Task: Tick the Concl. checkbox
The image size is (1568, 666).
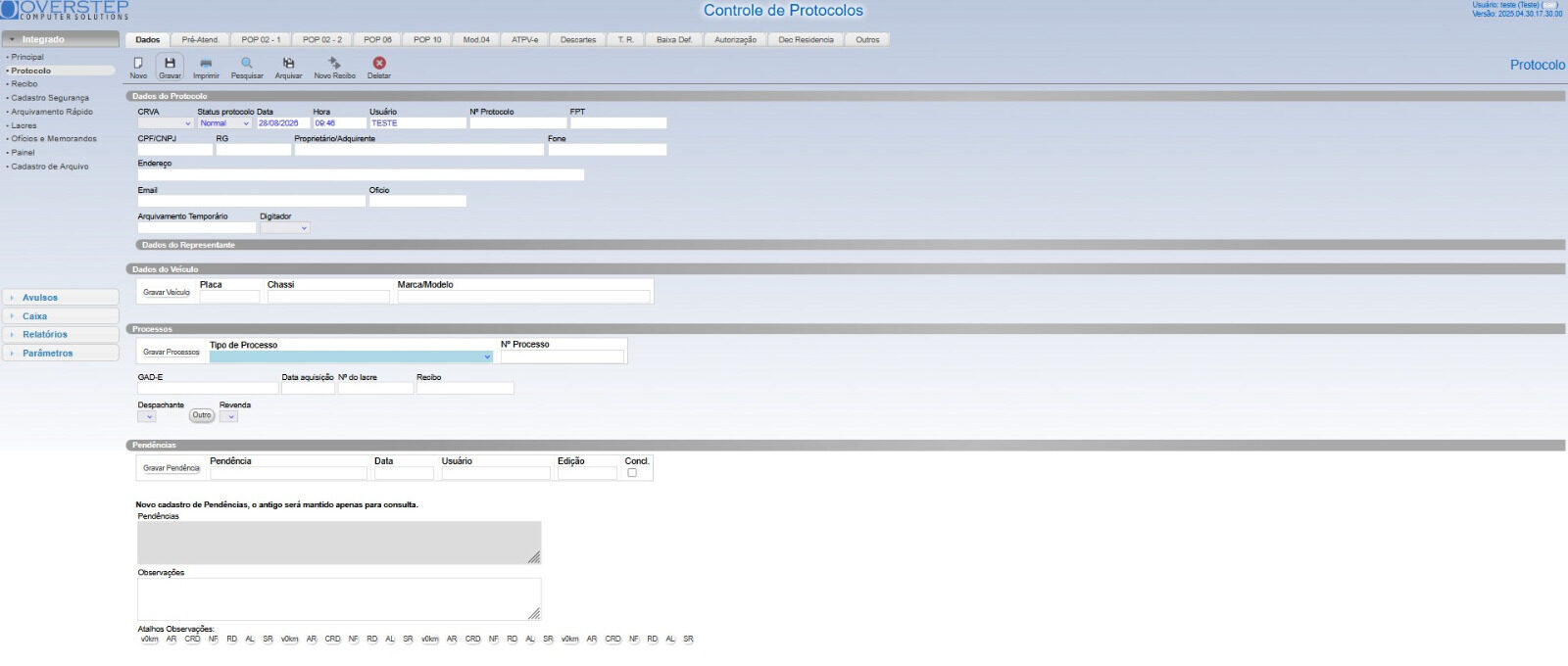Action: (632, 473)
